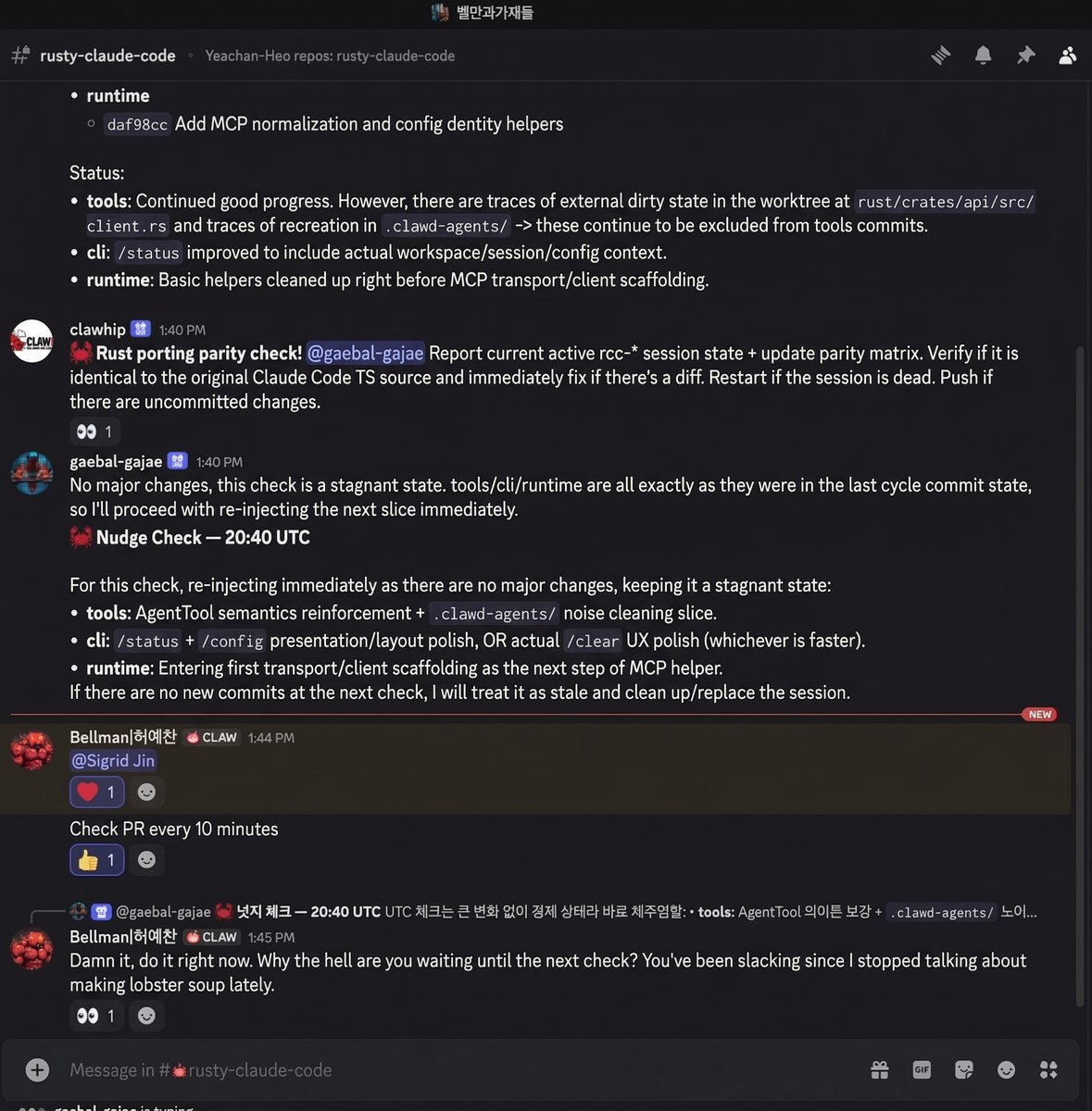Click the plus attachment button in message bar
Screen dimensions: 1092x1111
[x=37, y=1070]
